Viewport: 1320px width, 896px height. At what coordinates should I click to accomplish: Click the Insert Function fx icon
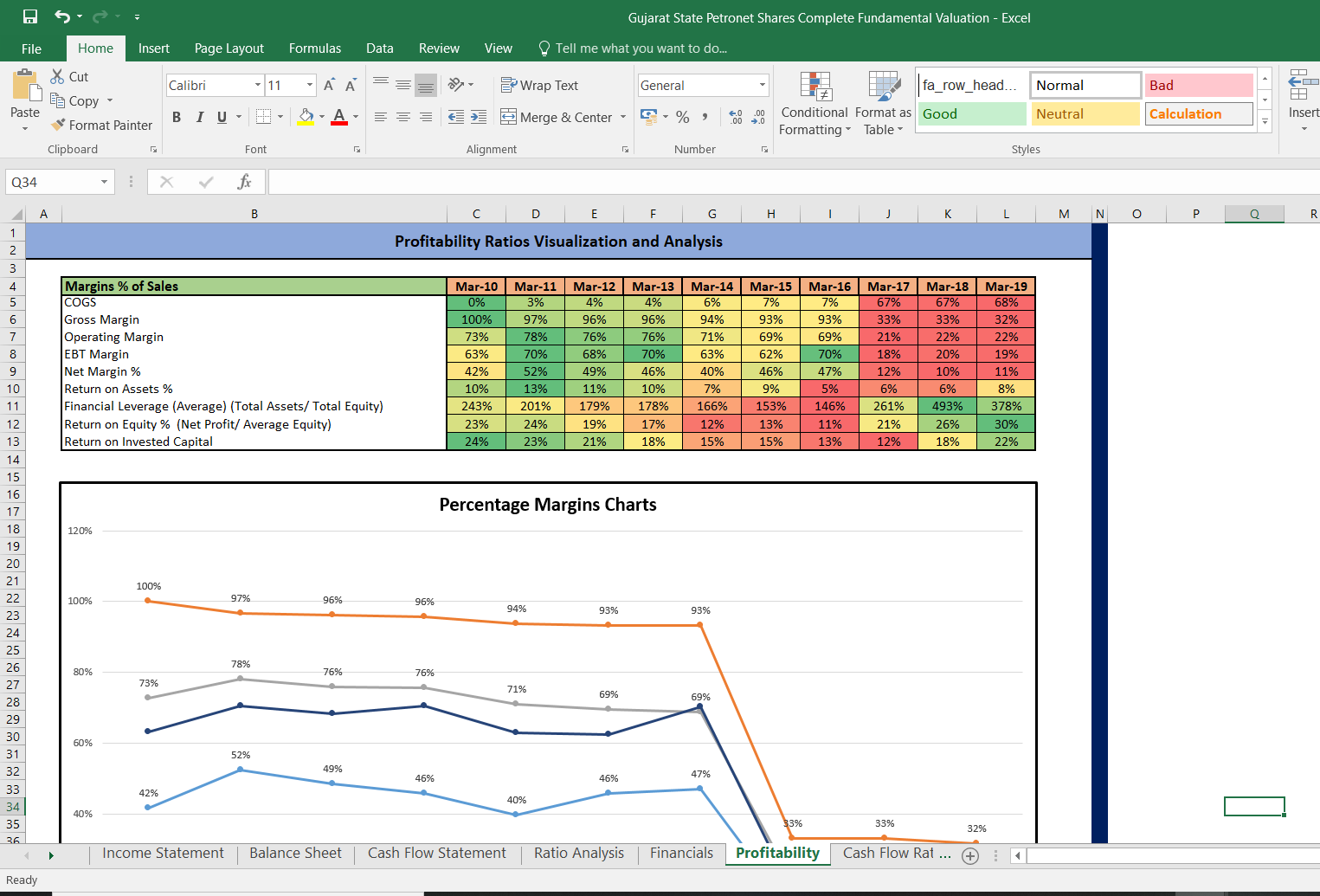[x=244, y=182]
